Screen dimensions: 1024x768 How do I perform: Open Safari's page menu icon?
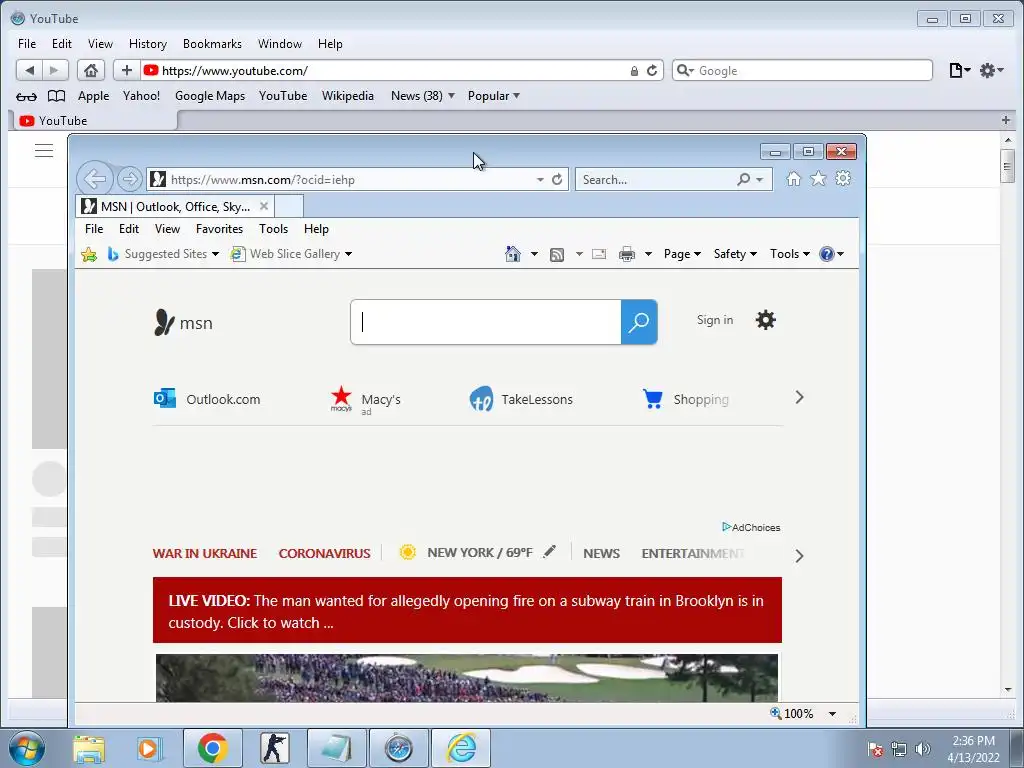pyautogui.click(x=959, y=71)
